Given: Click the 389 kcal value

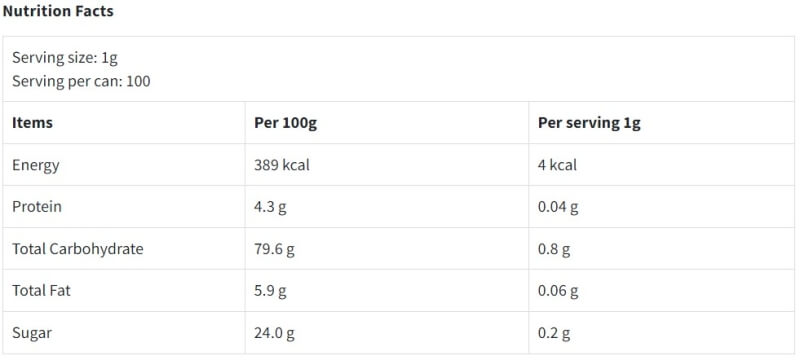Looking at the screenshot, I should point(282,165).
